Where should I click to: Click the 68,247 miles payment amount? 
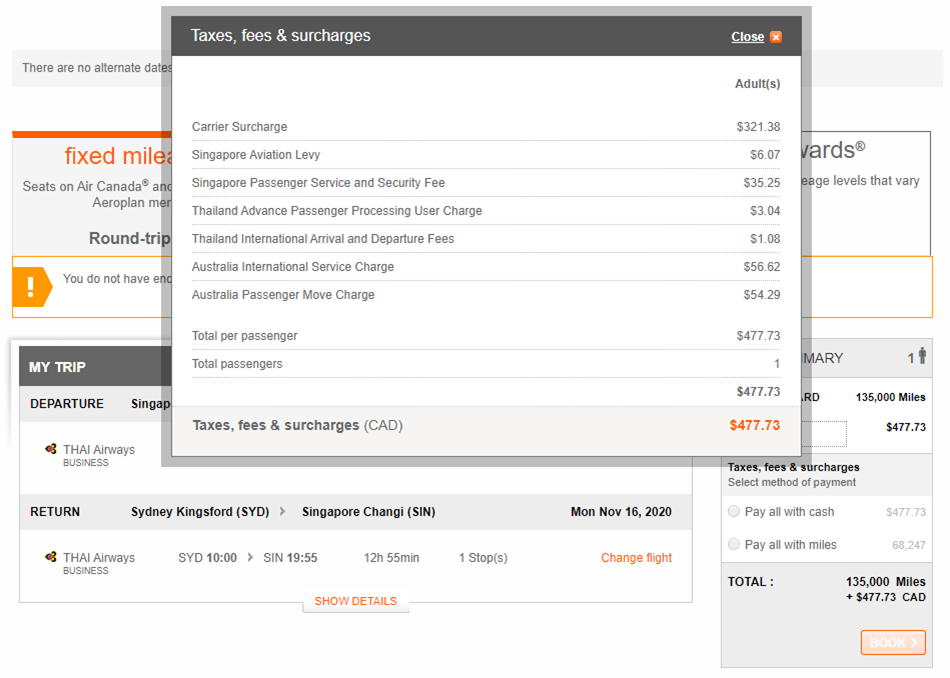[x=908, y=545]
